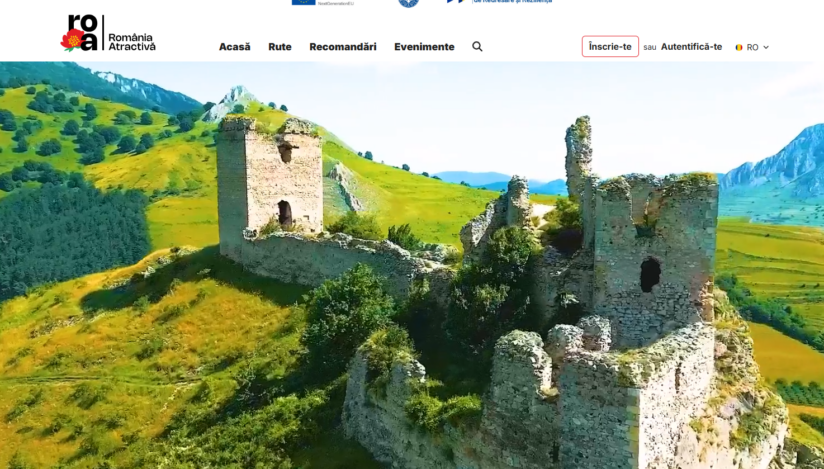Click the red flower in the logo
Viewport: 824px width, 469px height.
pyautogui.click(x=71, y=40)
